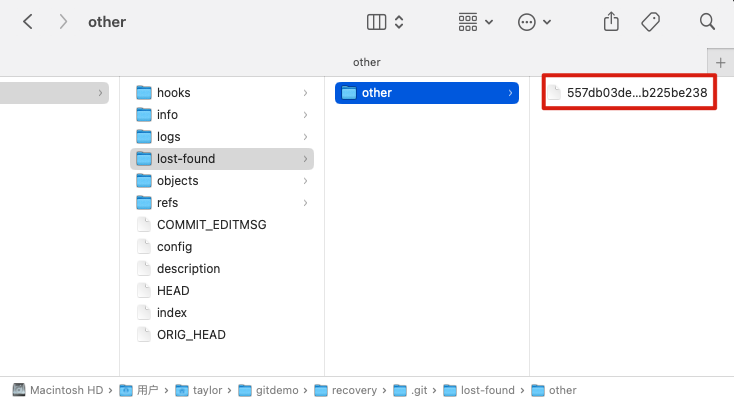Image resolution: width=734 pixels, height=403 pixels.
Task: Click the Search magnifier icon
Action: tap(707, 22)
